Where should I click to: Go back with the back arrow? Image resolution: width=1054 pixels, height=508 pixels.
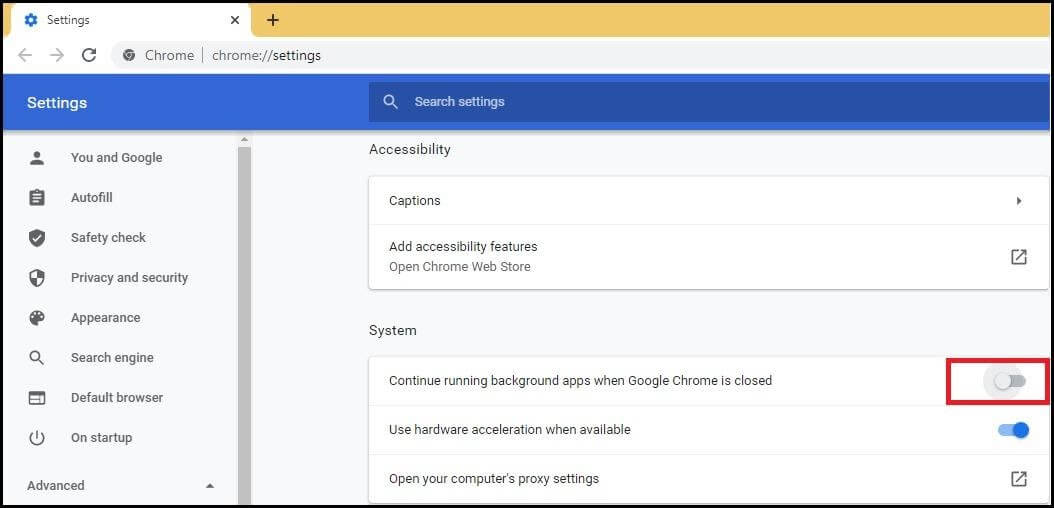coord(25,55)
